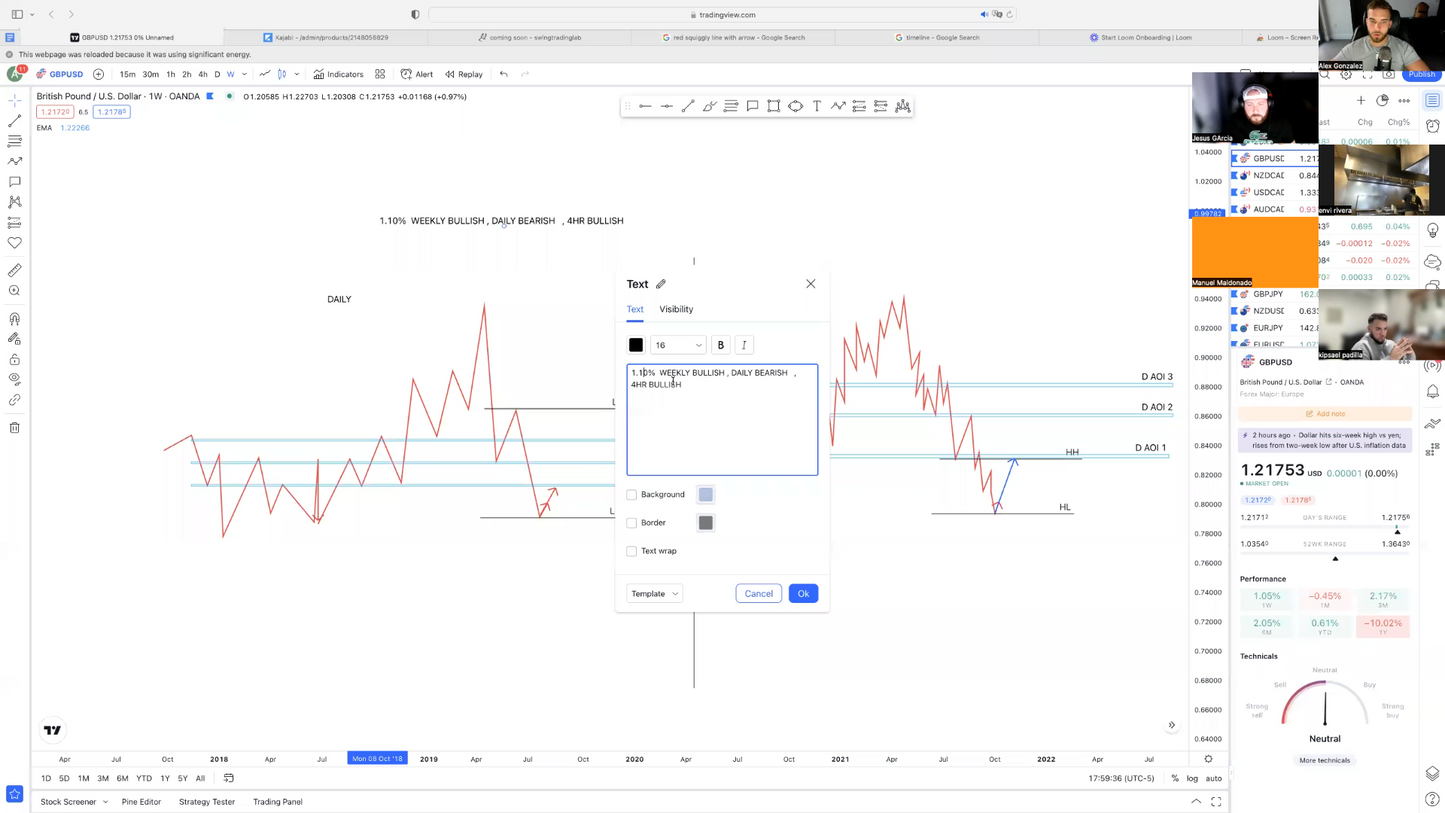Screen dimensions: 1445x813
Task: Click the trash remove drawings icon
Action: click(x=15, y=428)
